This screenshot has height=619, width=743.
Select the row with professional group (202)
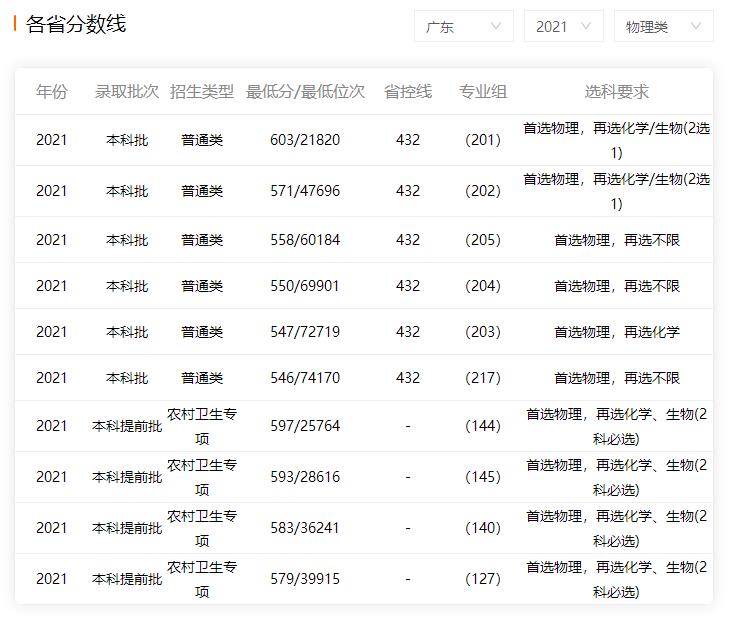pos(483,191)
